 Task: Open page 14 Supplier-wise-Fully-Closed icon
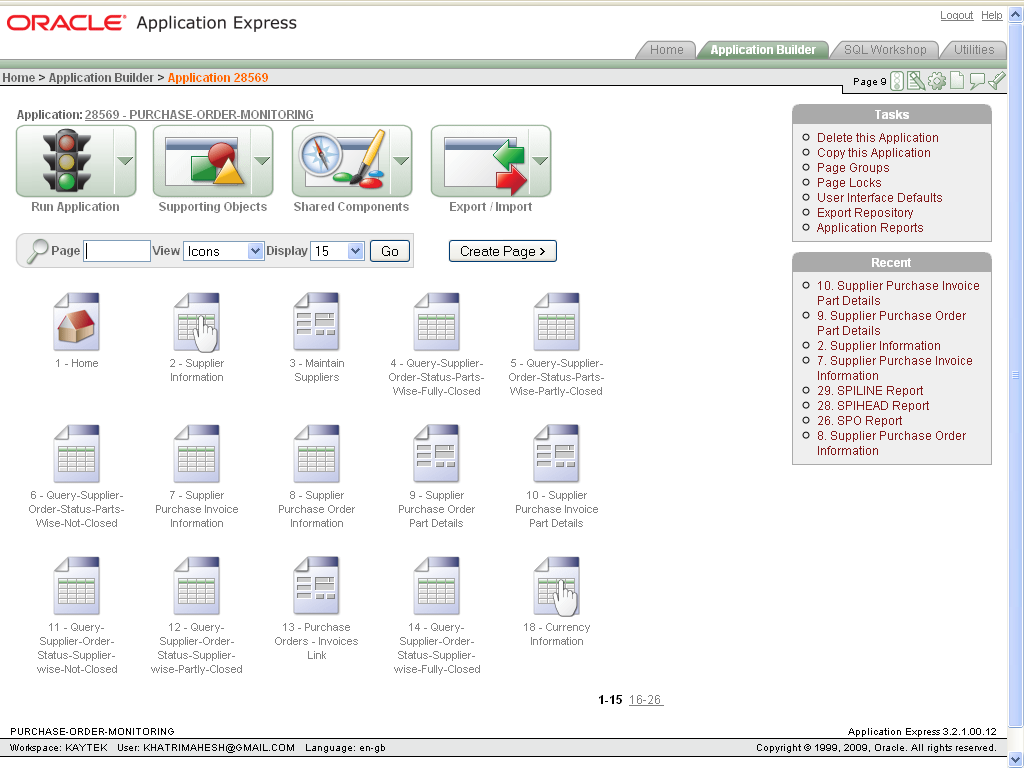point(437,585)
